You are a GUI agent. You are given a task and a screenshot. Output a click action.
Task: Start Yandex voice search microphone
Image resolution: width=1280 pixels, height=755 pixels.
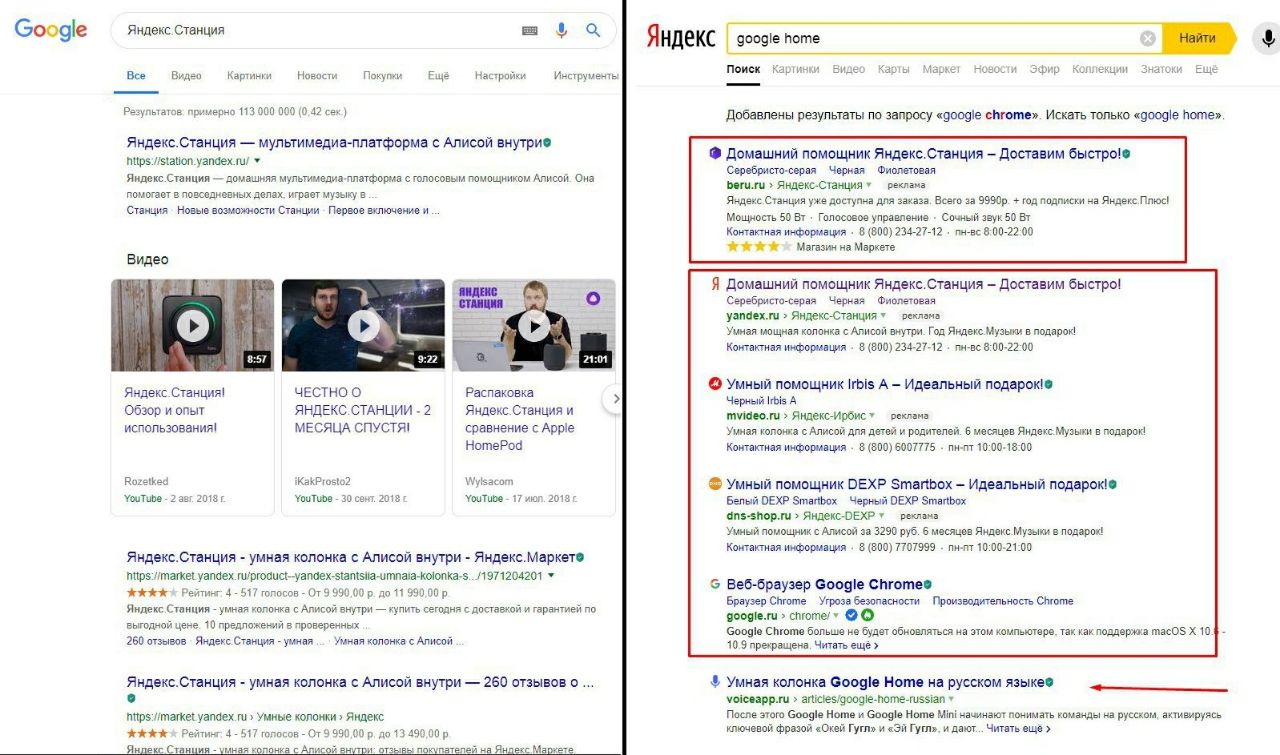click(x=1268, y=39)
